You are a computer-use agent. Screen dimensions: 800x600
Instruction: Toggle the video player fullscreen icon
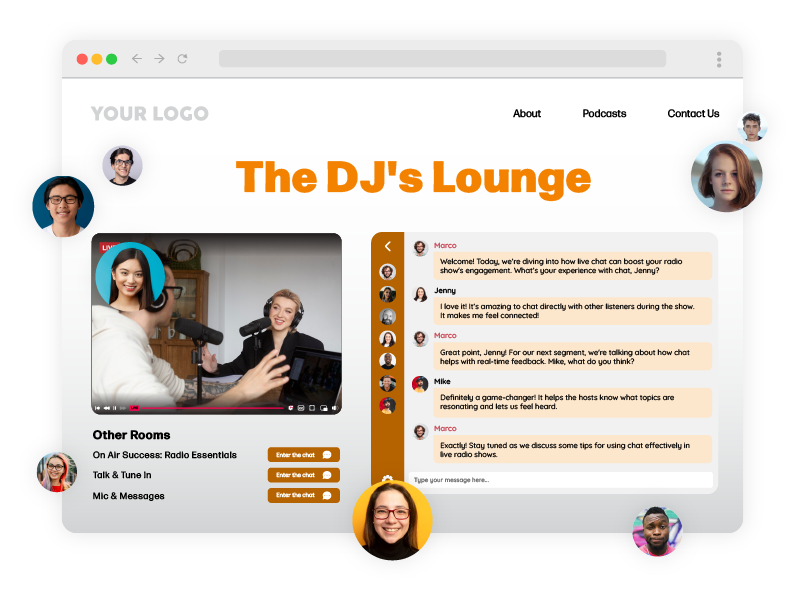[312, 408]
